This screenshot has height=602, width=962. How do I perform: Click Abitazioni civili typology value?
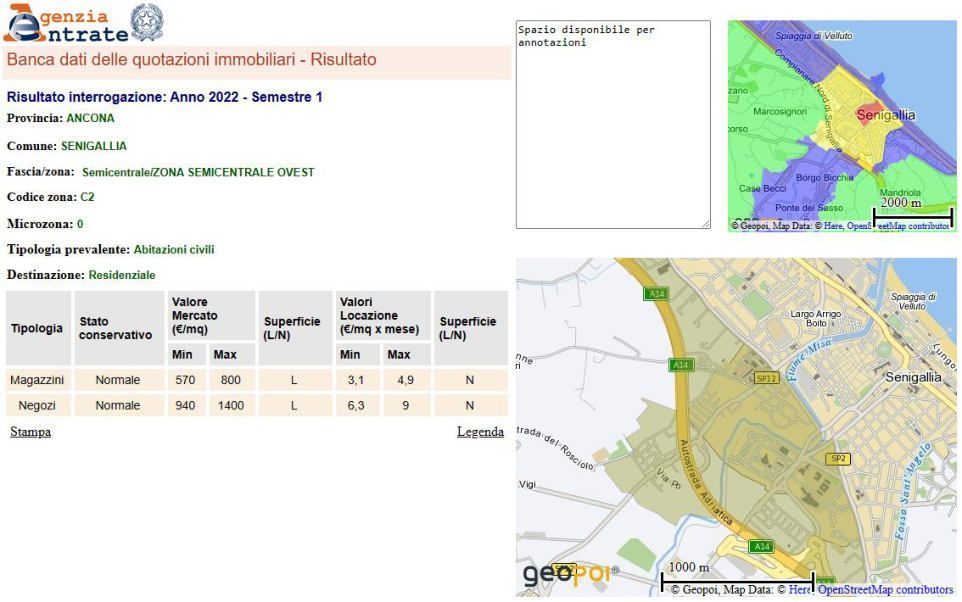[174, 250]
